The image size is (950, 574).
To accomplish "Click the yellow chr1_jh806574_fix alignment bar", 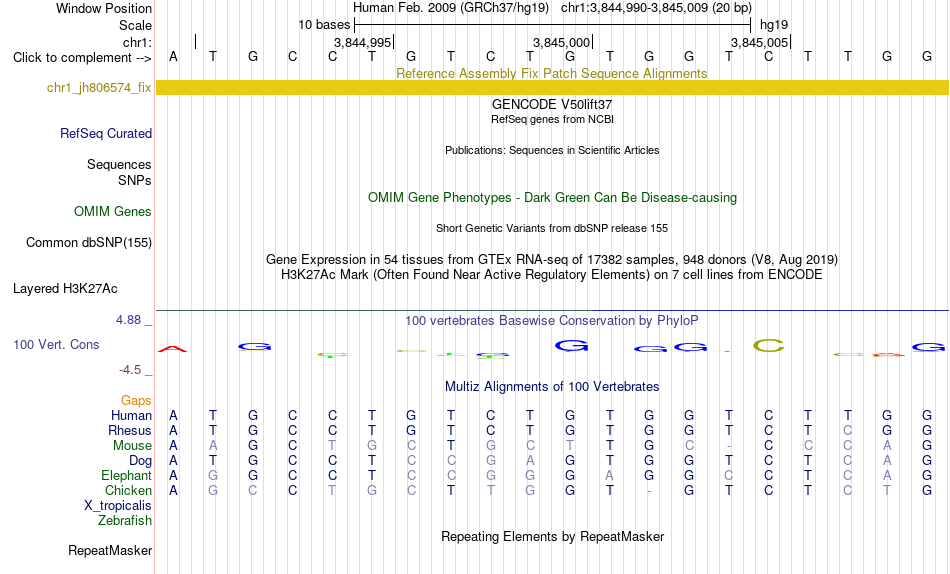I will tap(552, 87).
